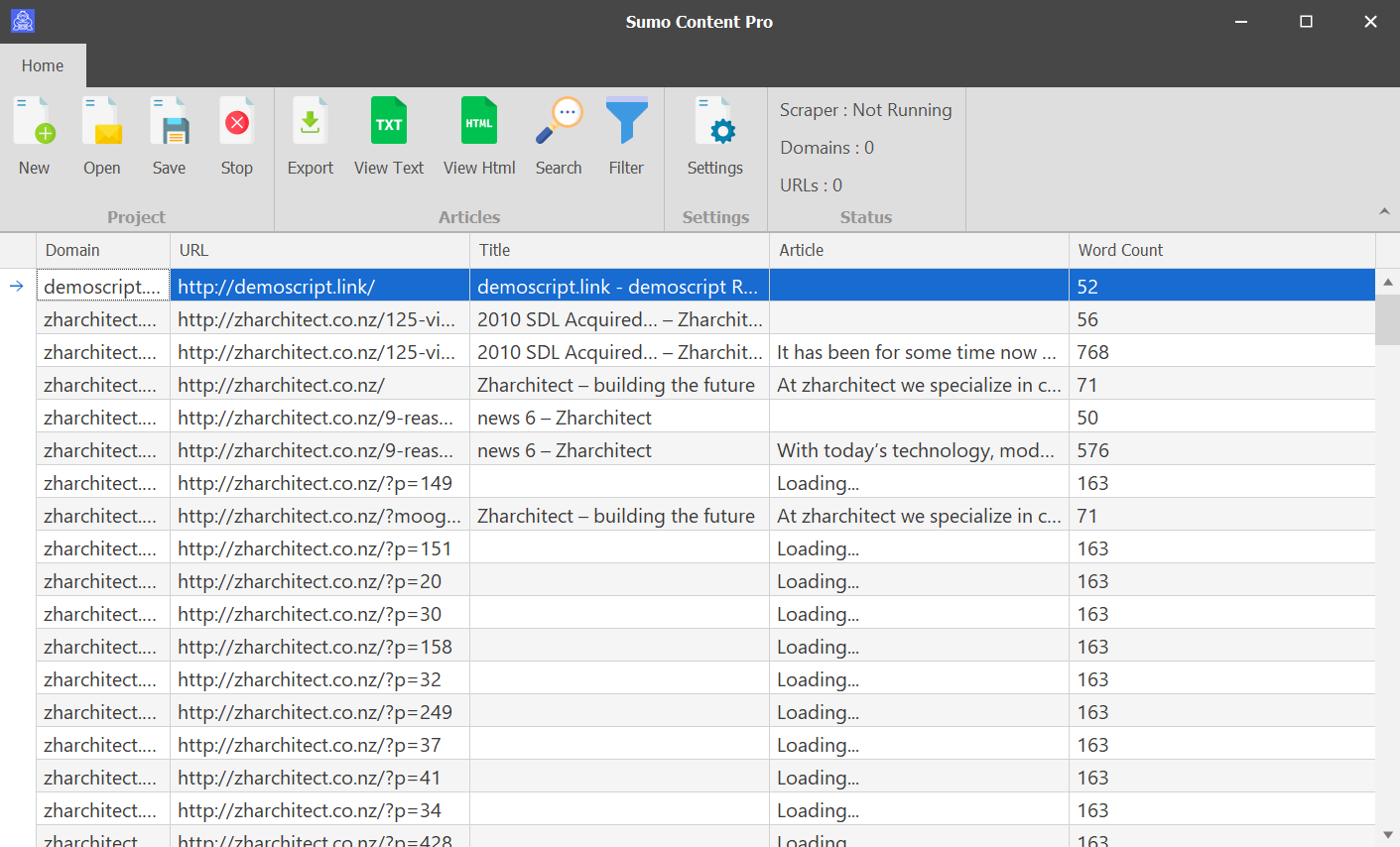
Task: Stop the running scraper
Action: pyautogui.click(x=236, y=137)
